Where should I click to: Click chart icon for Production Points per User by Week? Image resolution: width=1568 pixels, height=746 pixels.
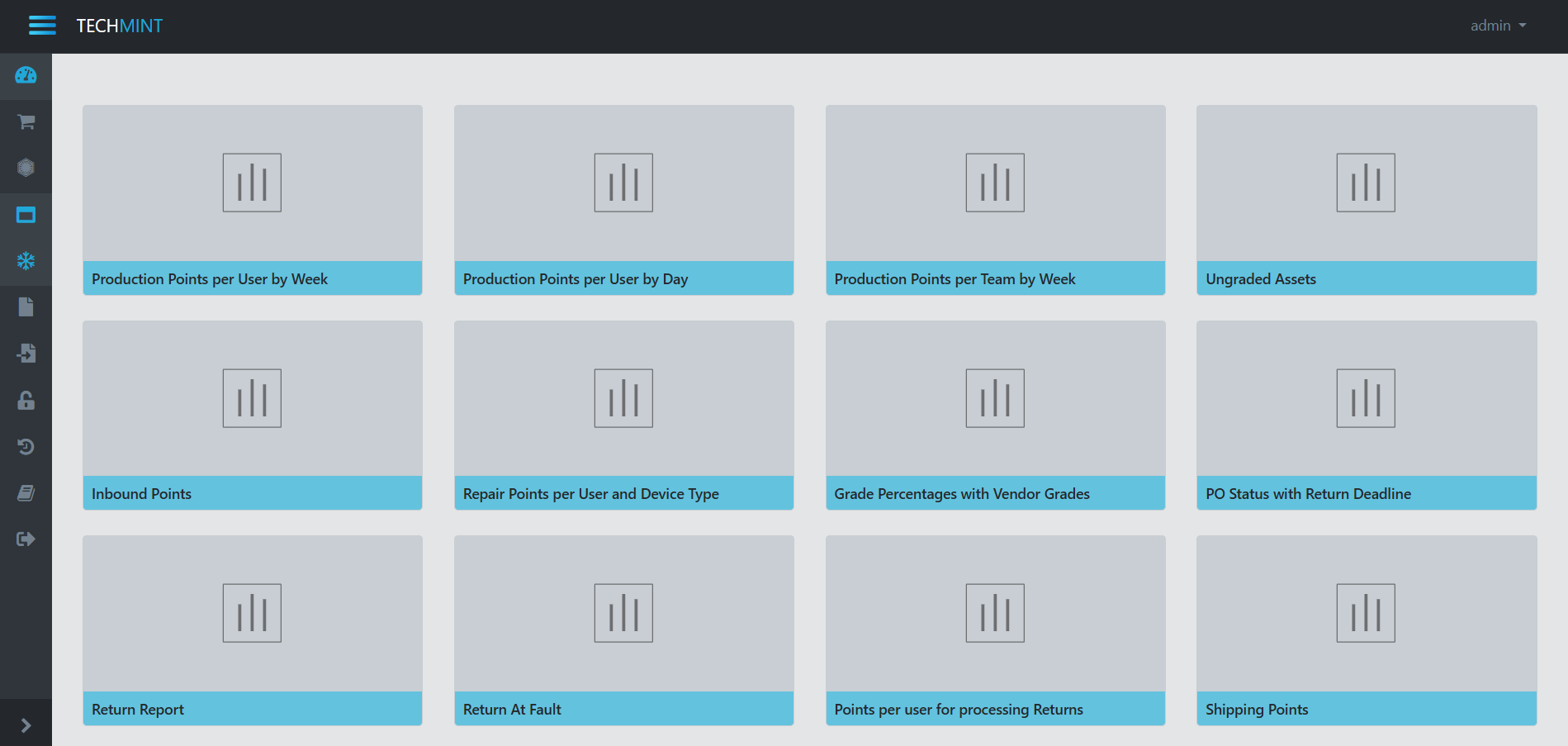point(252,183)
